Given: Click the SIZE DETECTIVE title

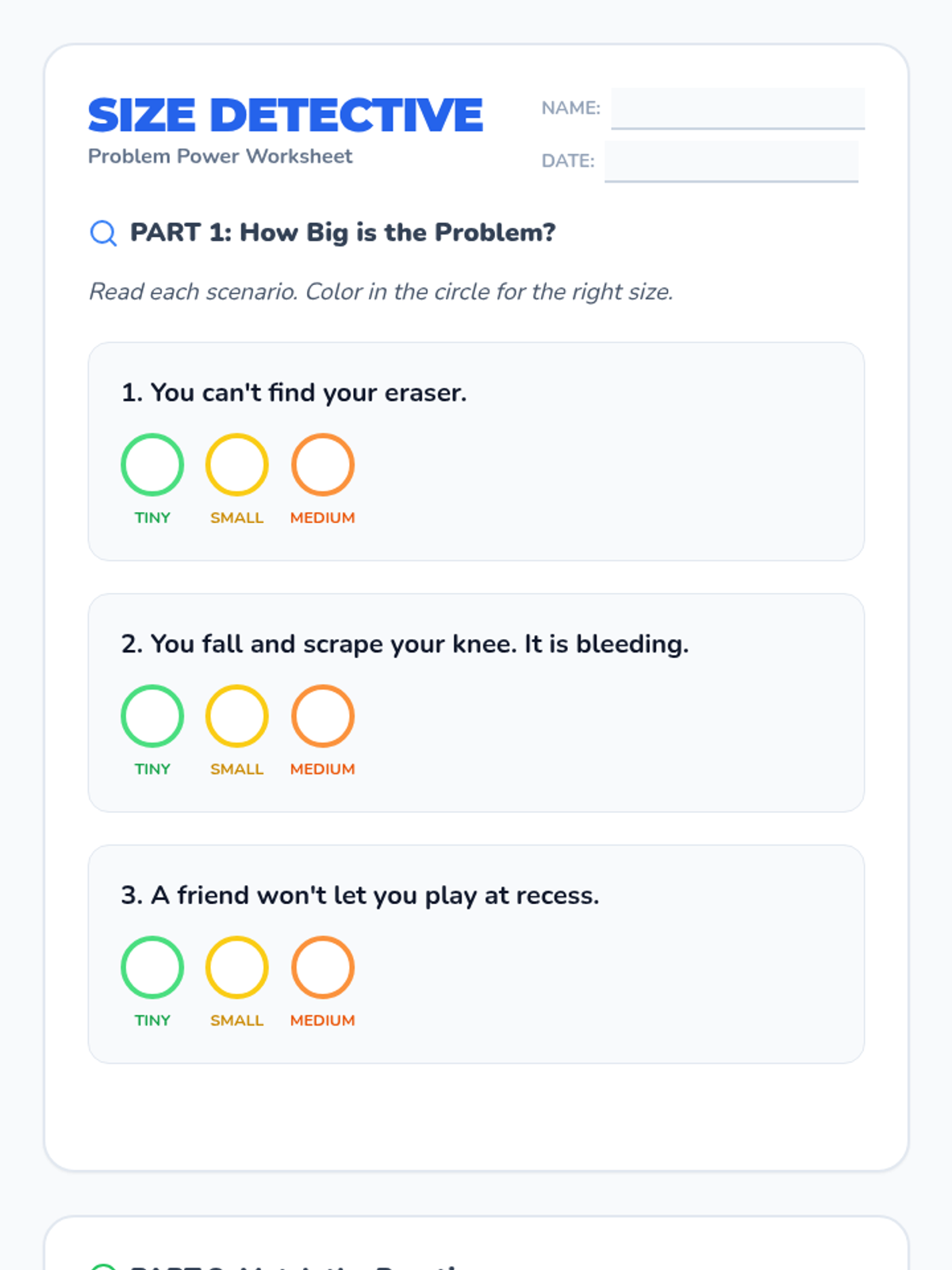Looking at the screenshot, I should coord(286,115).
